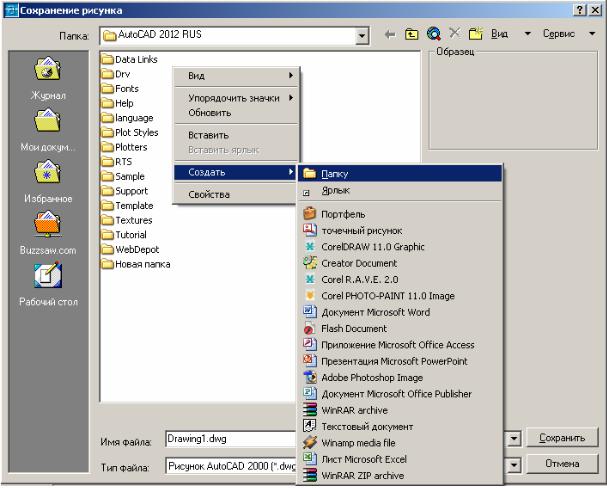Create a Corel PHOTO-PAINT 11.0 Image

click(400, 296)
